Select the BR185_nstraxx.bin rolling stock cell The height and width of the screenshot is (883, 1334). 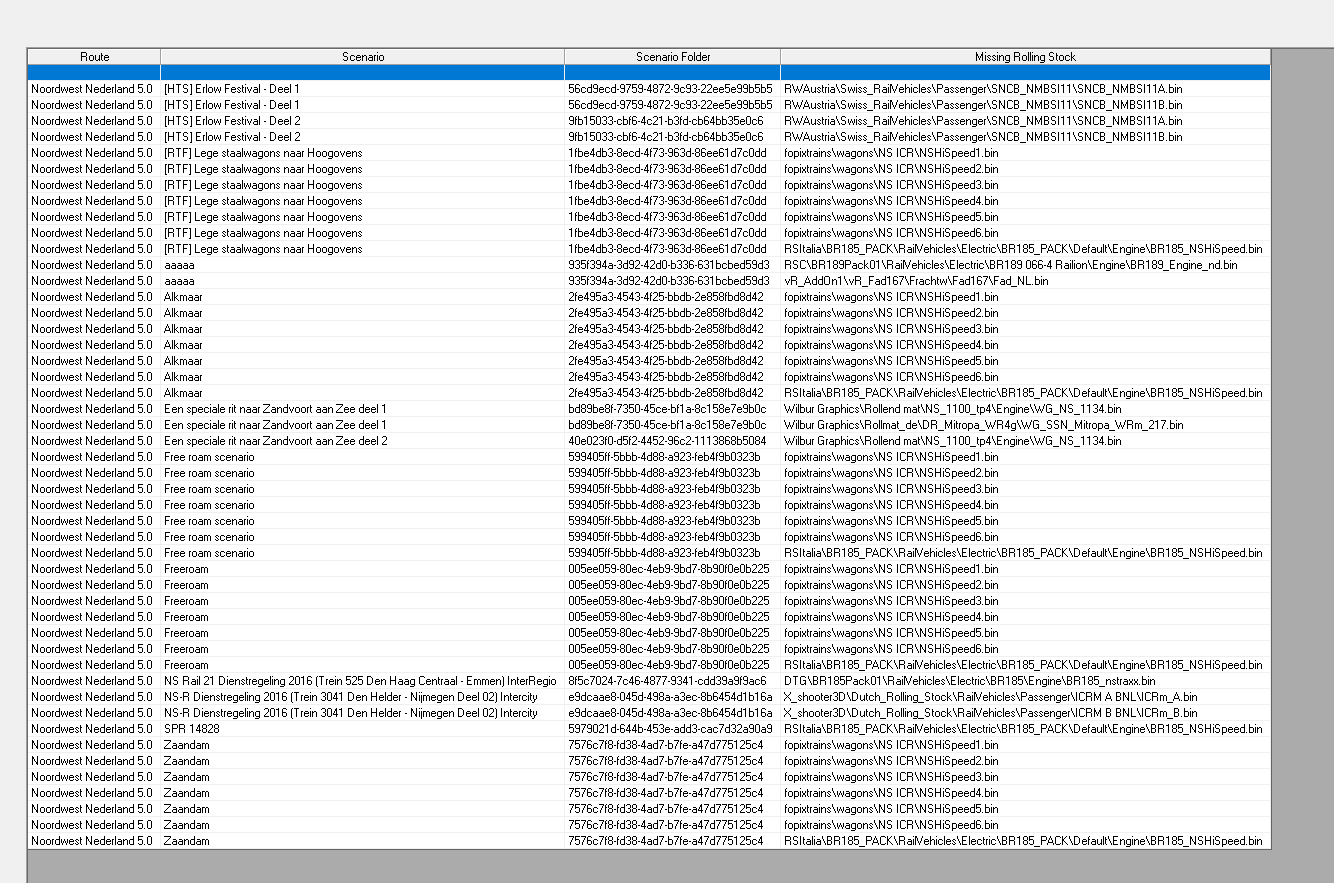[983, 681]
